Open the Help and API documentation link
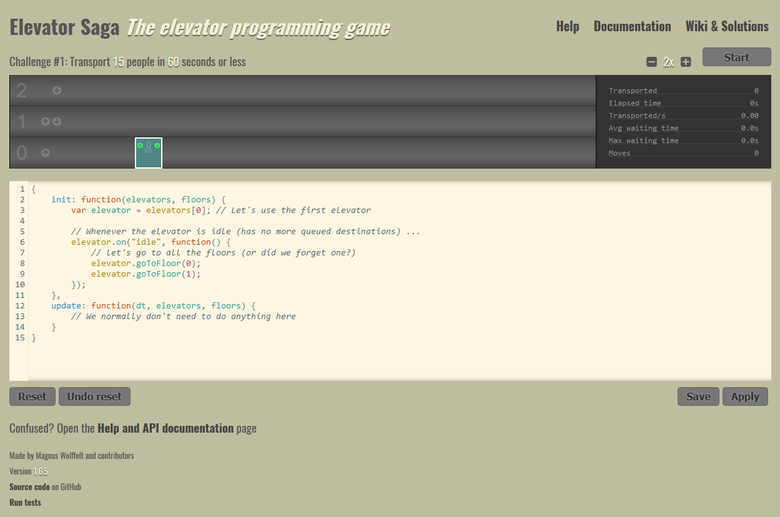 pyautogui.click(x=166, y=428)
